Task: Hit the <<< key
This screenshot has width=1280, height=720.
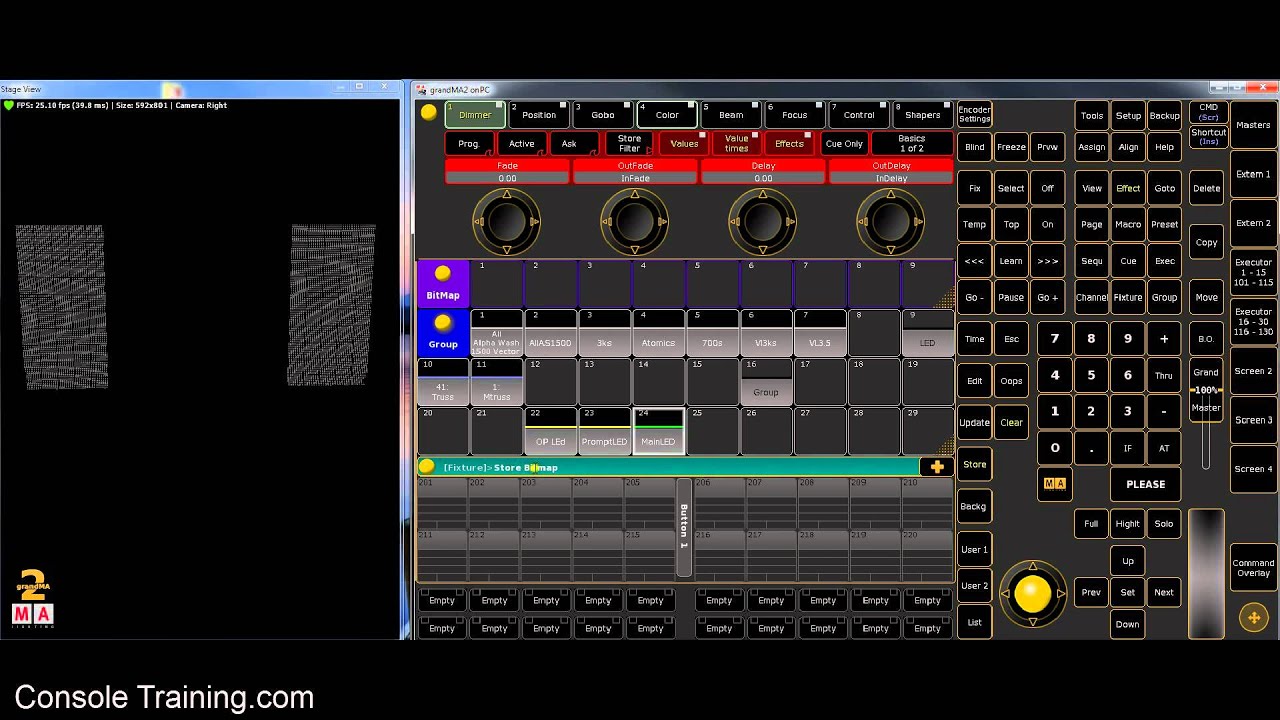Action: tap(974, 261)
